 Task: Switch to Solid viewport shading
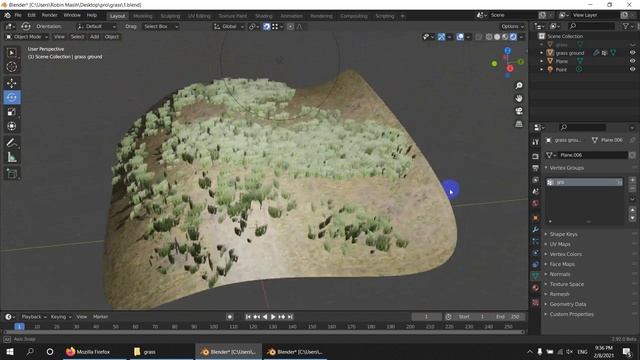[497, 37]
